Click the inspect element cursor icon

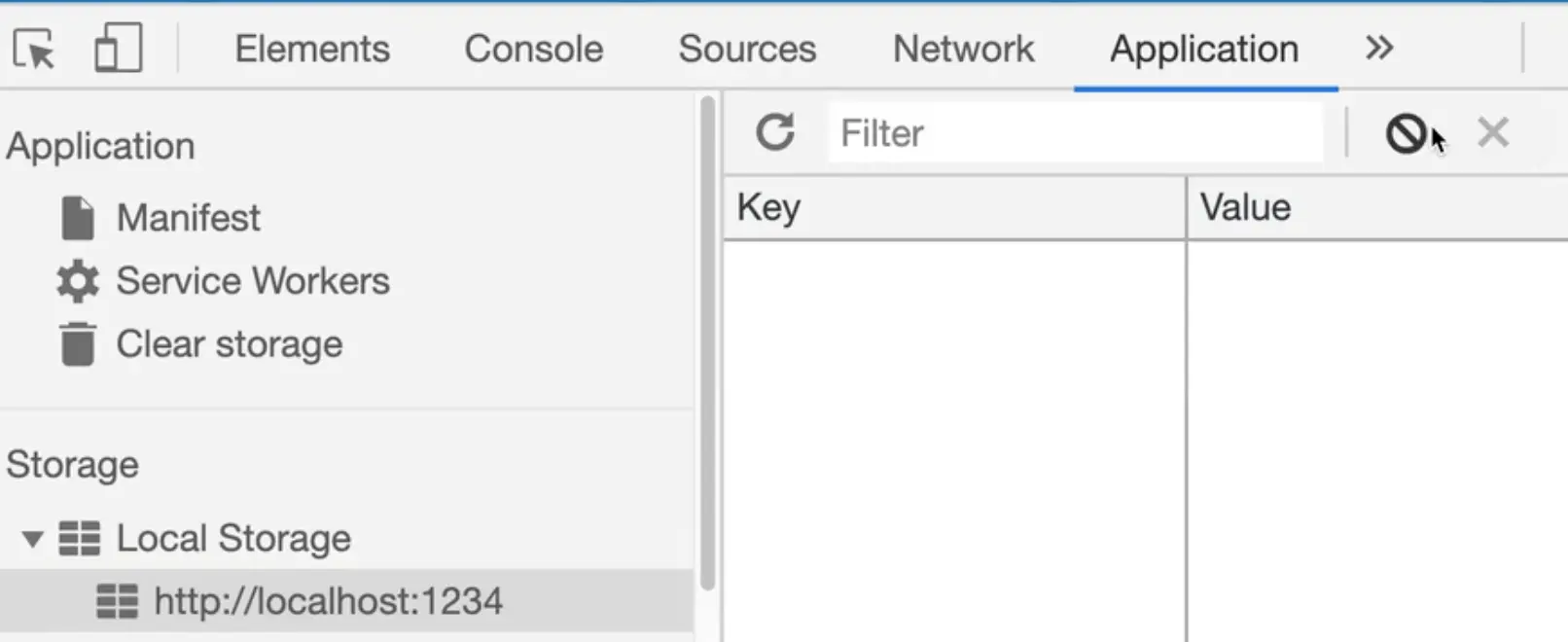(x=34, y=49)
